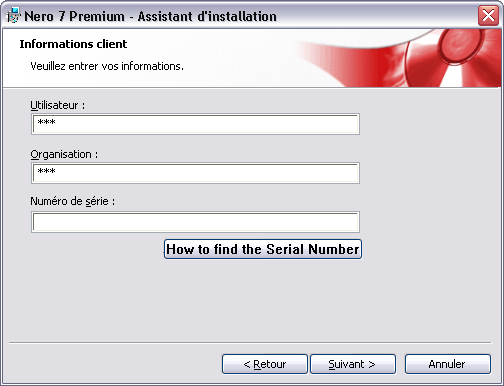Close the Nero 7 Premium installation wizard
Viewport: 504px width, 386px height.
coord(488,15)
